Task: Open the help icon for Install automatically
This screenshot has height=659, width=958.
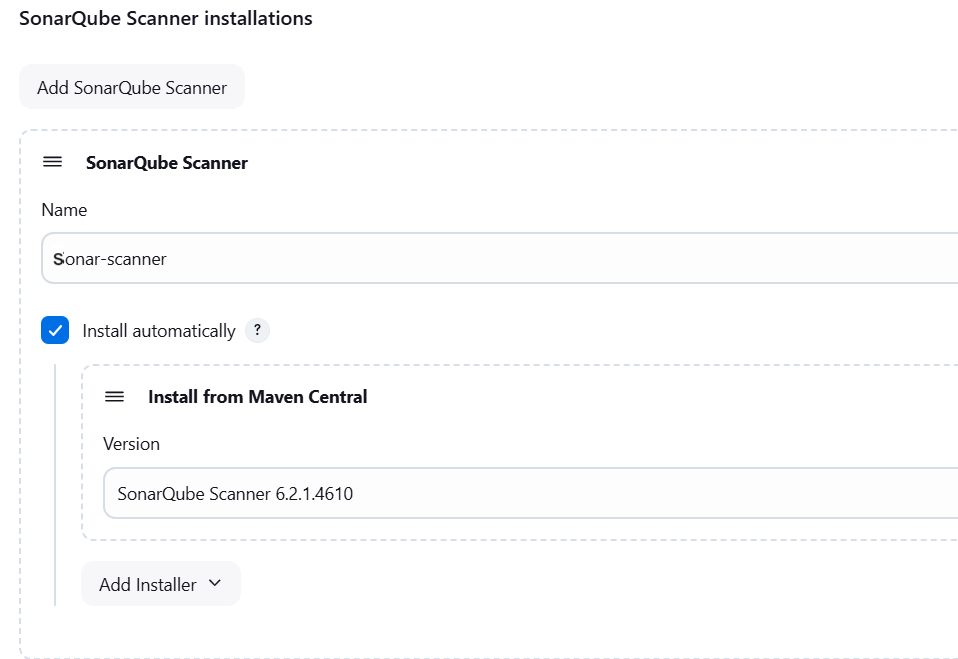Action: (257, 330)
